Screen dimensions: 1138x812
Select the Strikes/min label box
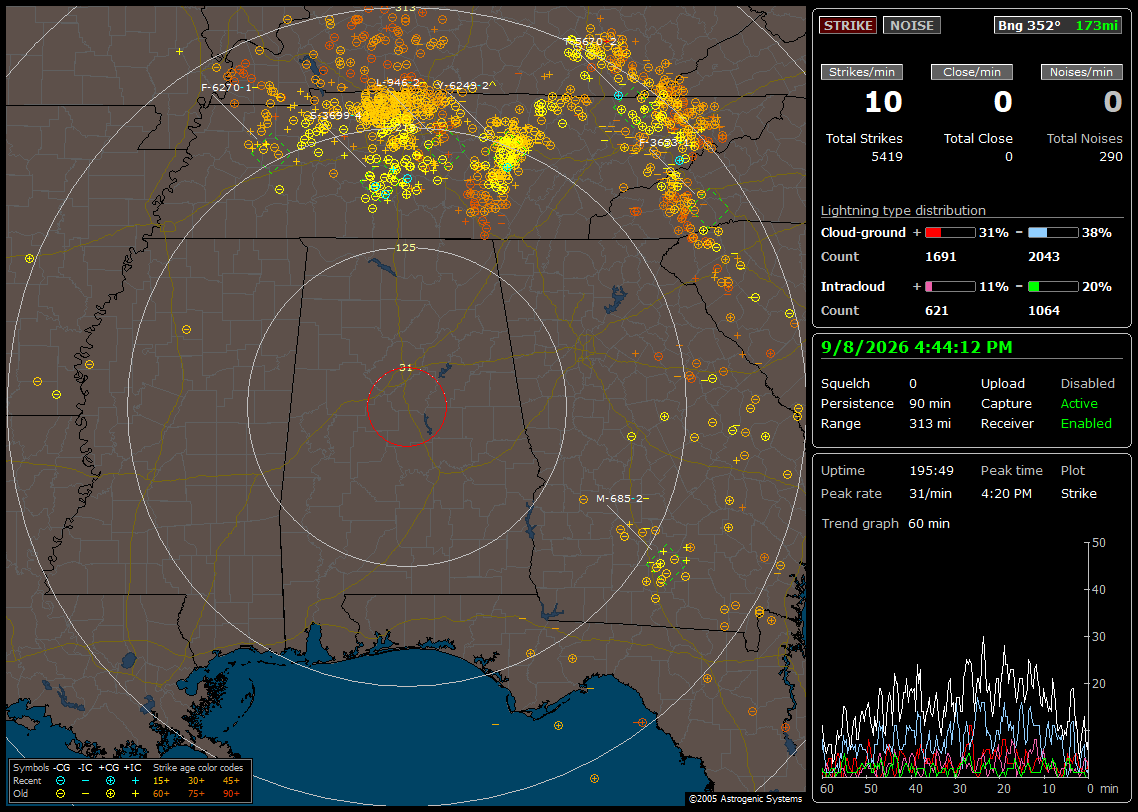click(x=861, y=72)
